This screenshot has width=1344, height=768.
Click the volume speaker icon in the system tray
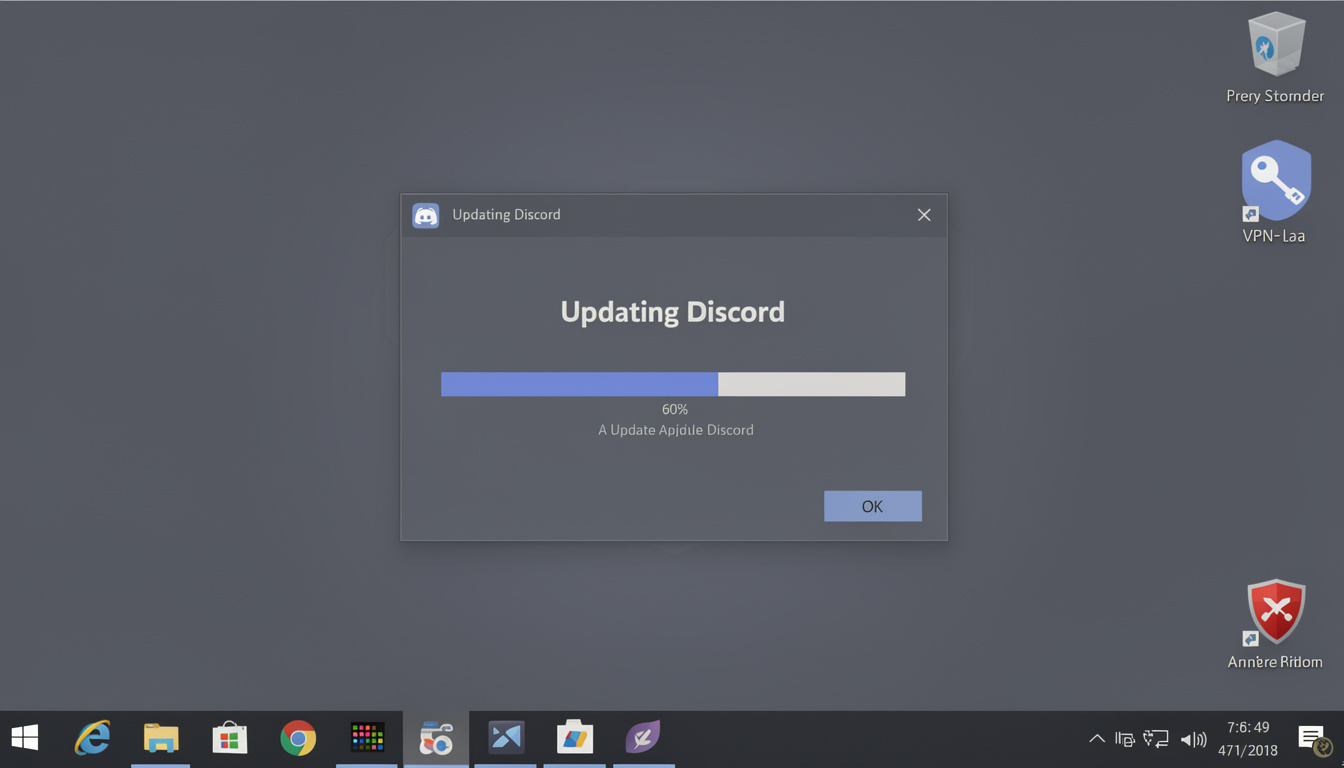(1193, 738)
